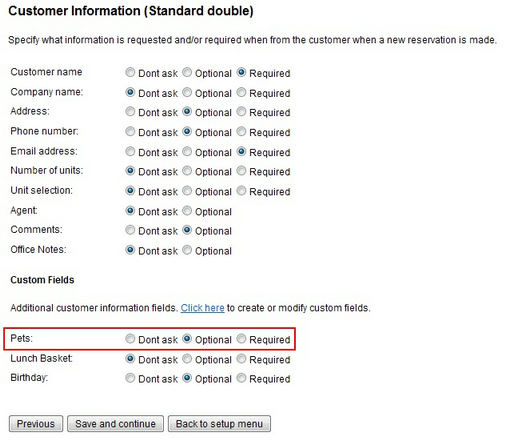Choose Optional for Agent
The height and width of the screenshot is (445, 510).
pyautogui.click(x=187, y=211)
